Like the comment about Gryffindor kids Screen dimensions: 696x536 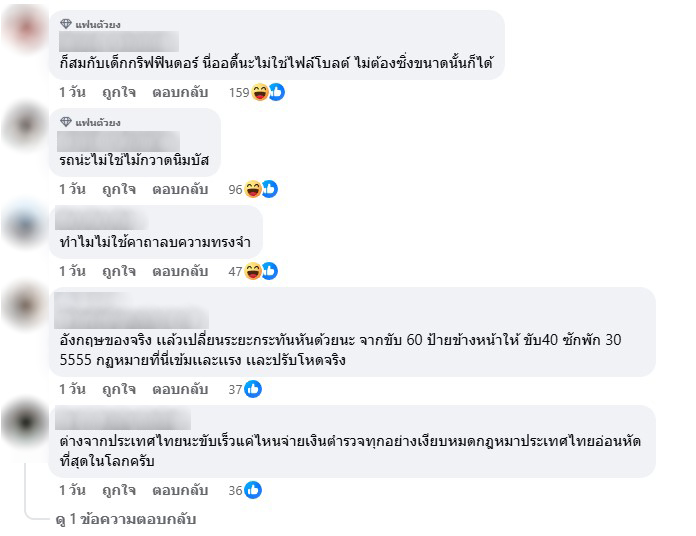(119, 92)
